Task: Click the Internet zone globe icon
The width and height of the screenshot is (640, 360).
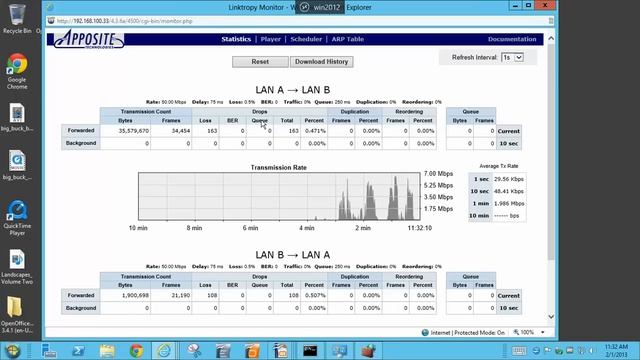Action: tap(425, 333)
